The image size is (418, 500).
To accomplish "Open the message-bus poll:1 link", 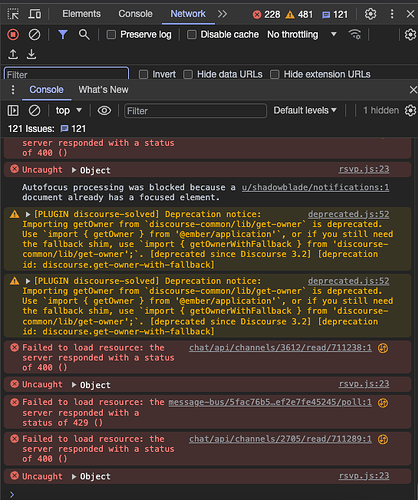I will 270,403.
